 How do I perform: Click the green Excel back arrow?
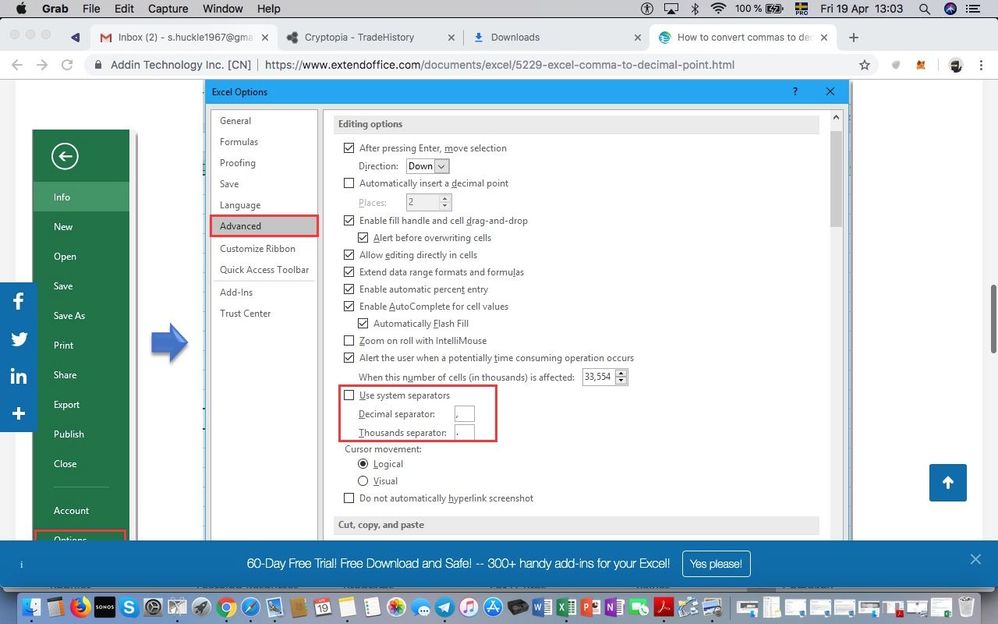point(65,157)
